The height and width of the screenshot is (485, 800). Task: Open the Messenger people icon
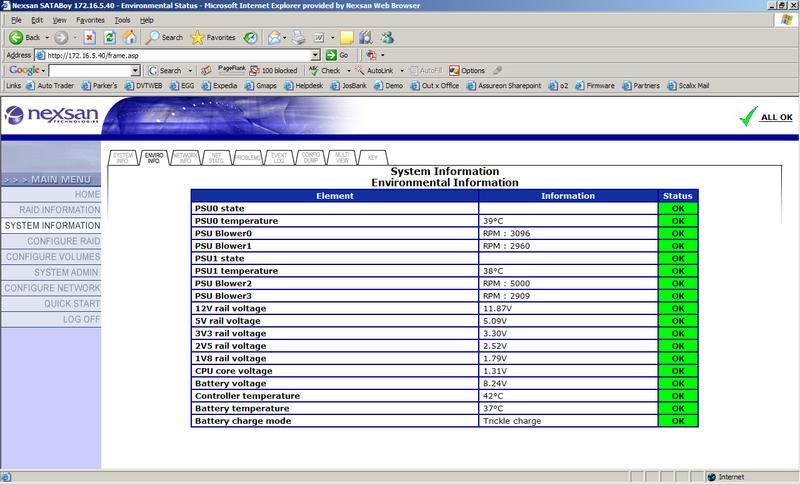point(387,37)
